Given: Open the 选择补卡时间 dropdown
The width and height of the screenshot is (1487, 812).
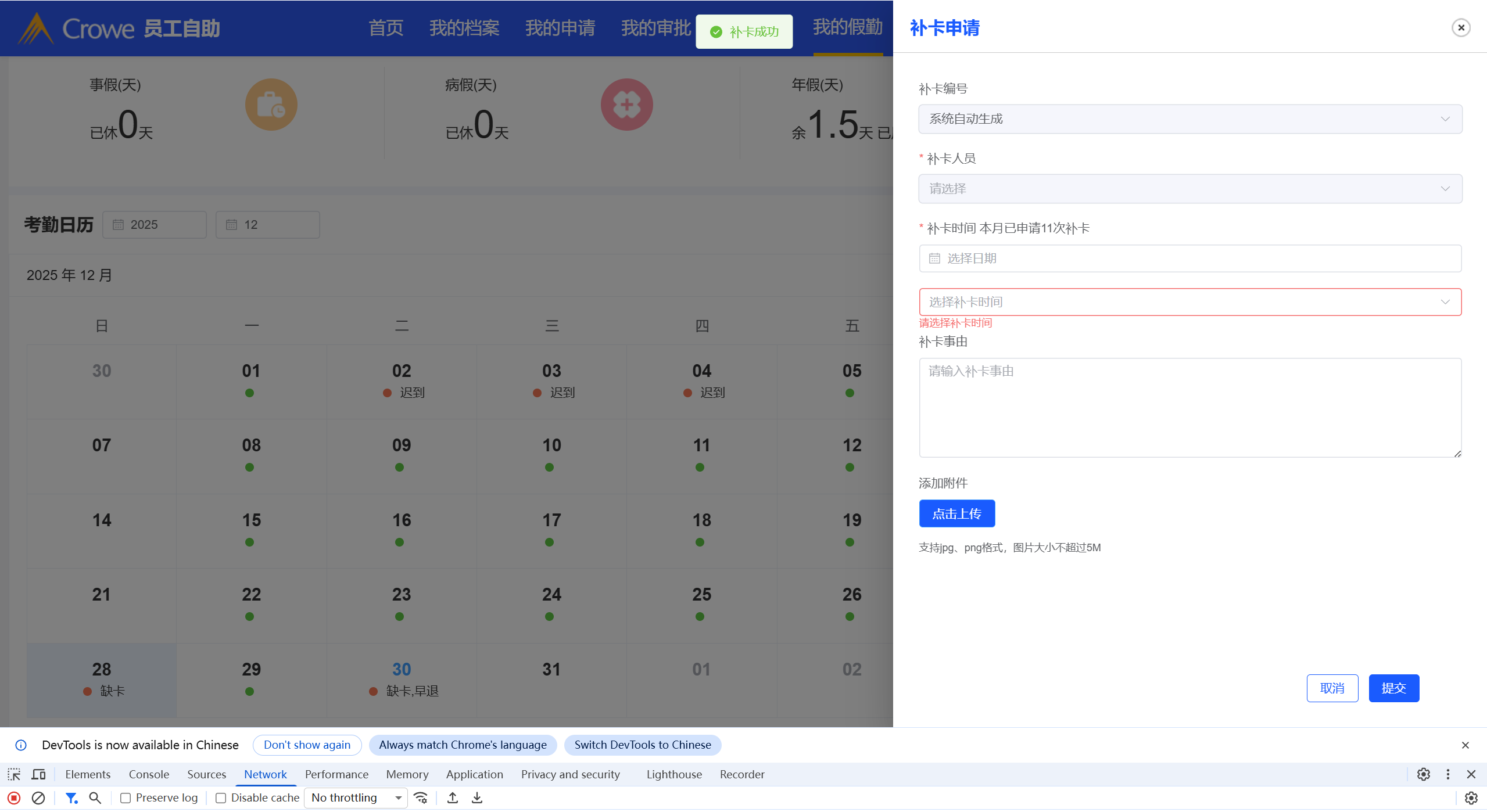Looking at the screenshot, I should coord(1189,302).
